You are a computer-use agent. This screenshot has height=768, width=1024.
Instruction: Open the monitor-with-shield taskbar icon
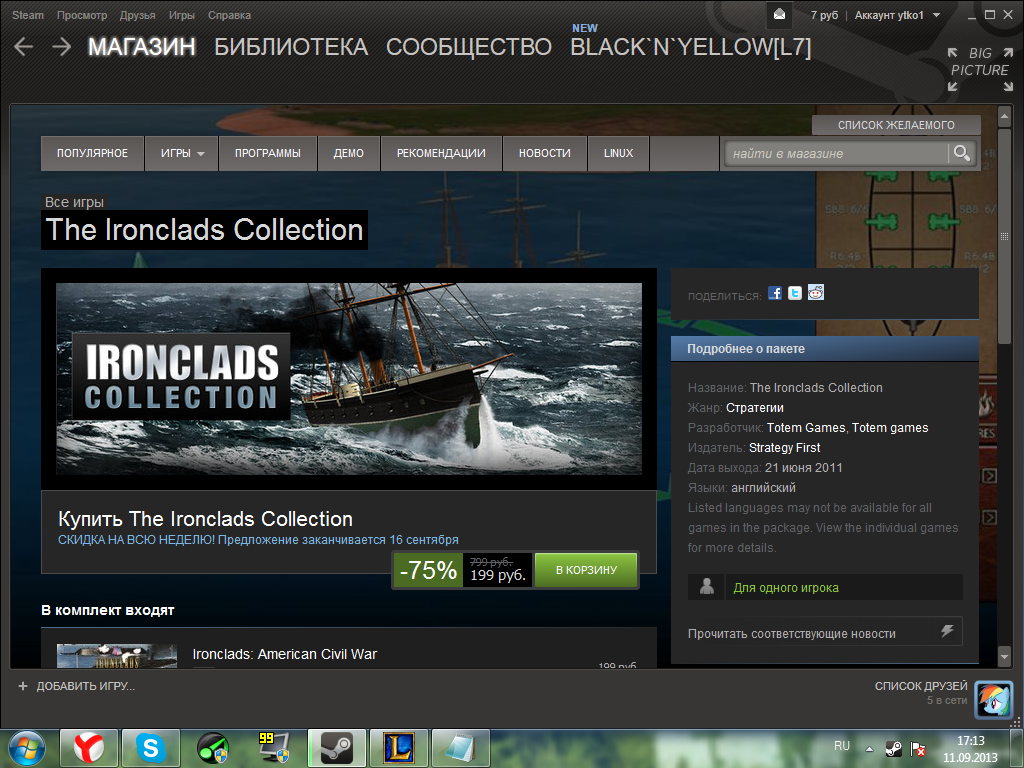(x=274, y=748)
